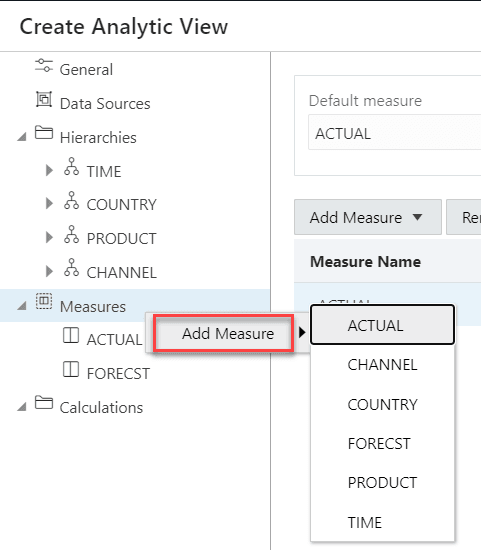Expand the PRODUCT hierarchy node
481x550 pixels.
point(49,237)
